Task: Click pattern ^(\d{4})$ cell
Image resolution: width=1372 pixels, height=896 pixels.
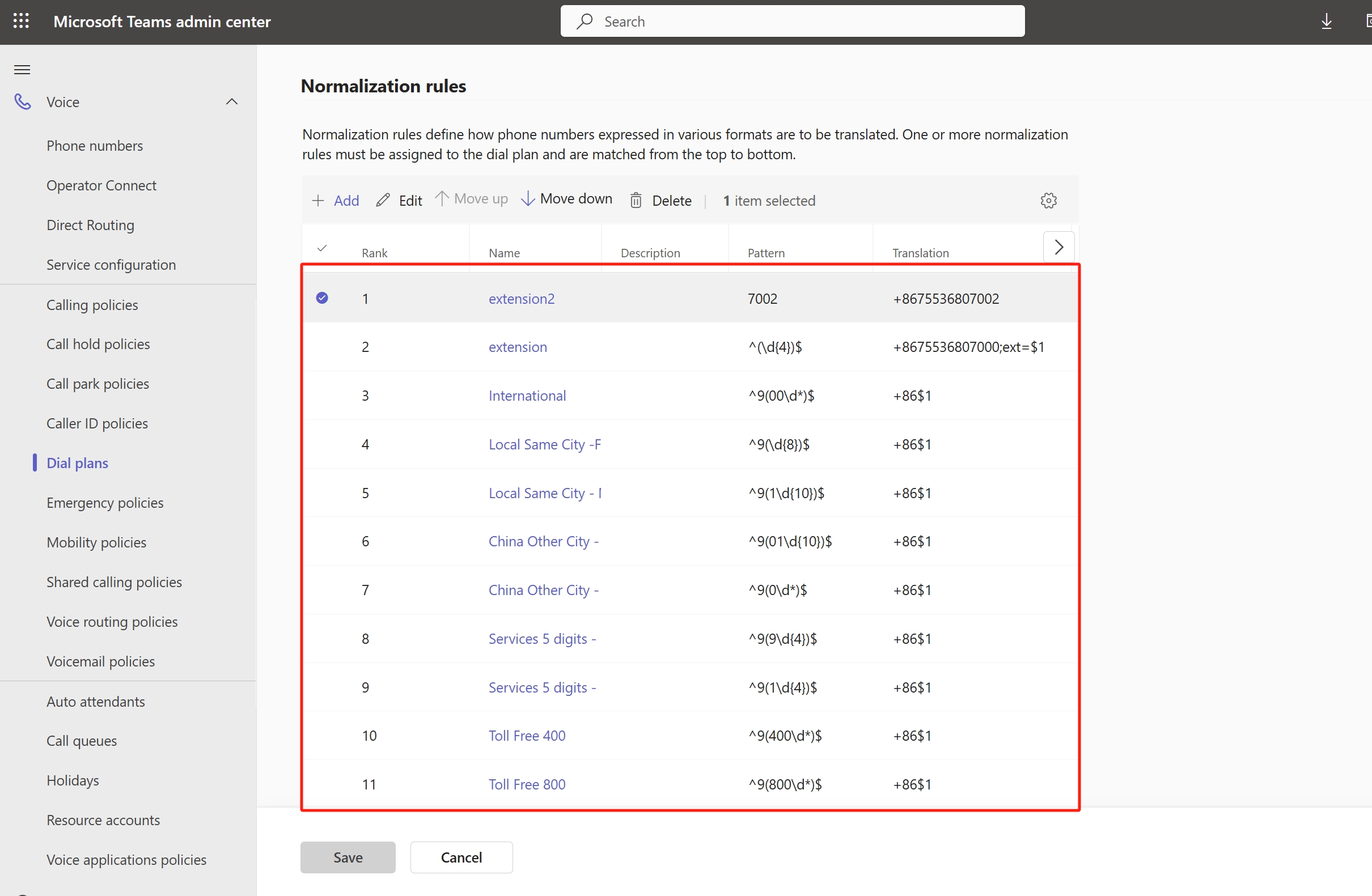Action: click(x=776, y=347)
